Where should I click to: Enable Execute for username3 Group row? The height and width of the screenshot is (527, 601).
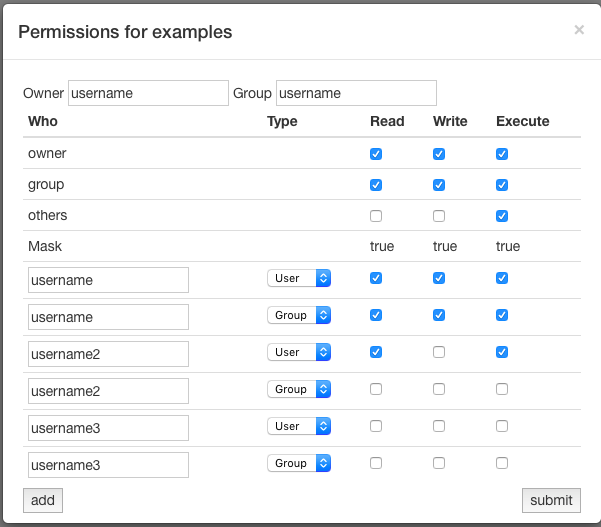[x=502, y=463]
